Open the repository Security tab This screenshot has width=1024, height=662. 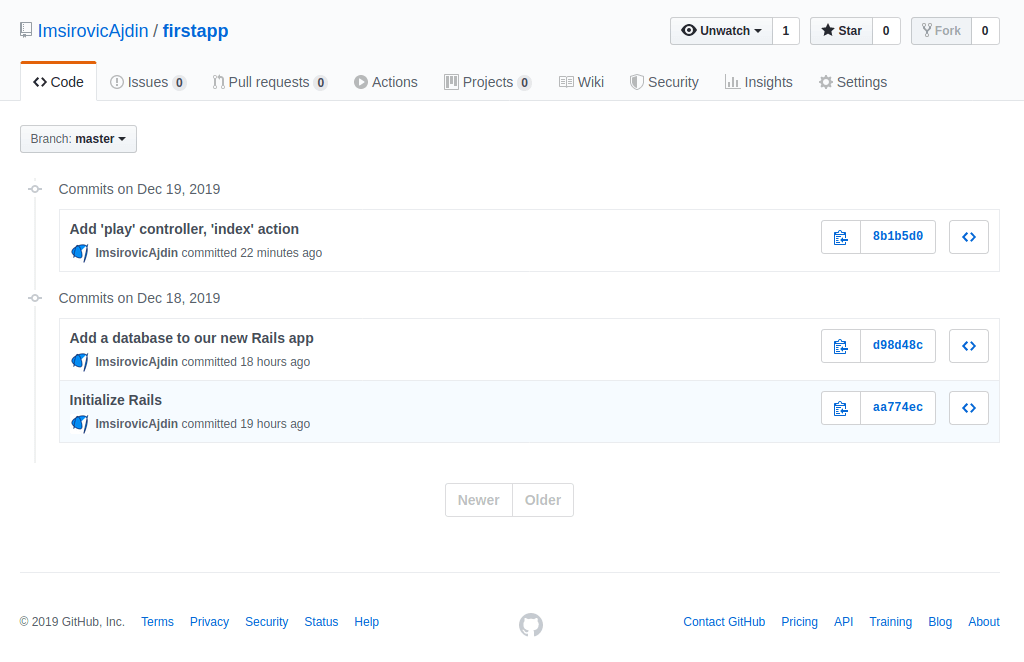coord(664,82)
